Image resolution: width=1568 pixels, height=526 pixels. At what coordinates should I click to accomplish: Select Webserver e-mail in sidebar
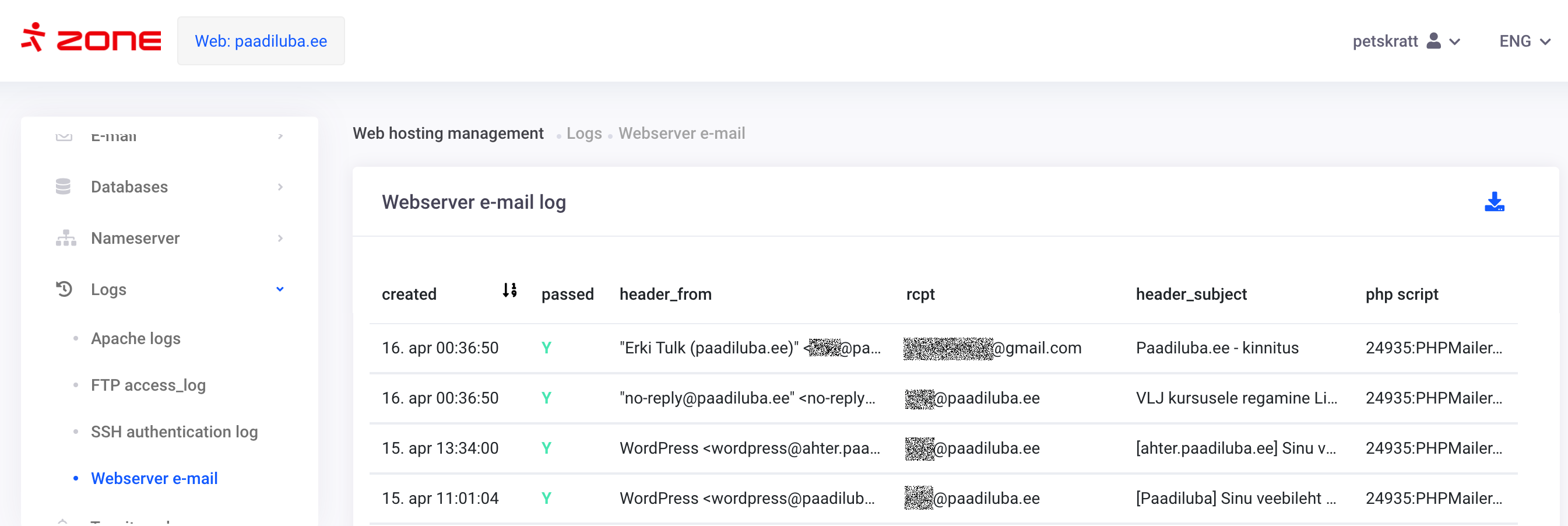pyautogui.click(x=154, y=479)
